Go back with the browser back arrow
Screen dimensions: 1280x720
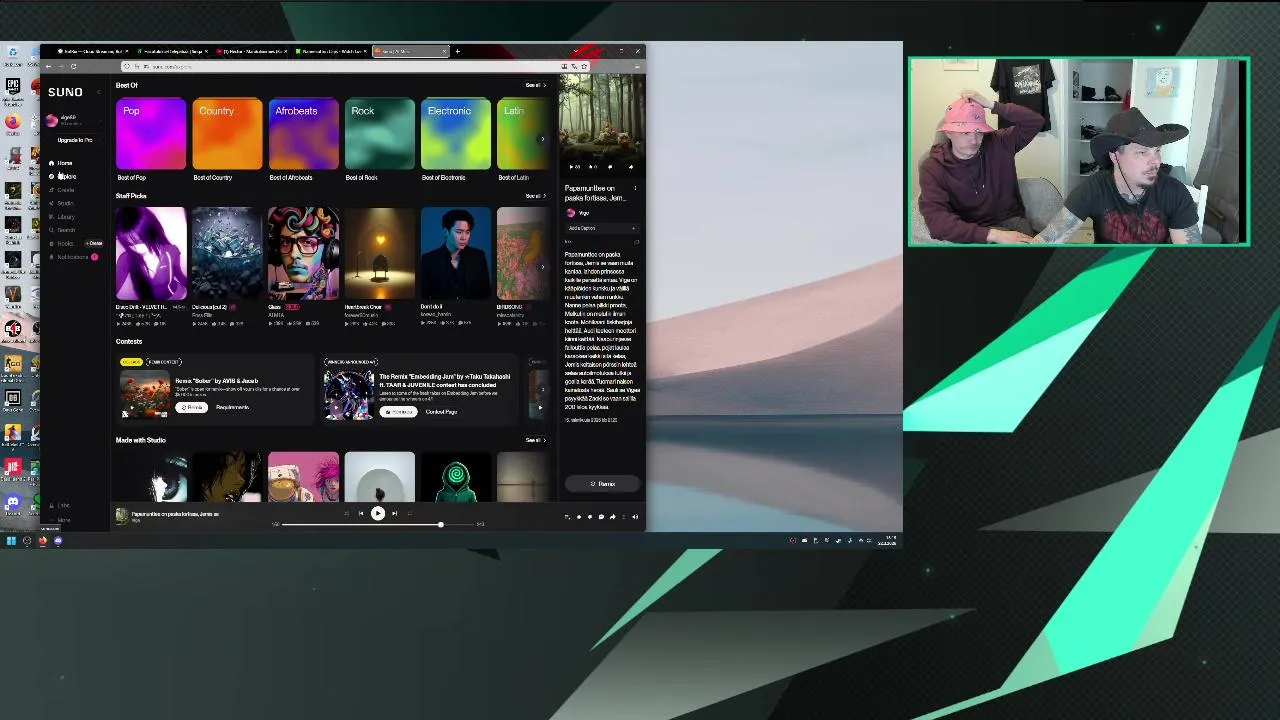point(48,66)
